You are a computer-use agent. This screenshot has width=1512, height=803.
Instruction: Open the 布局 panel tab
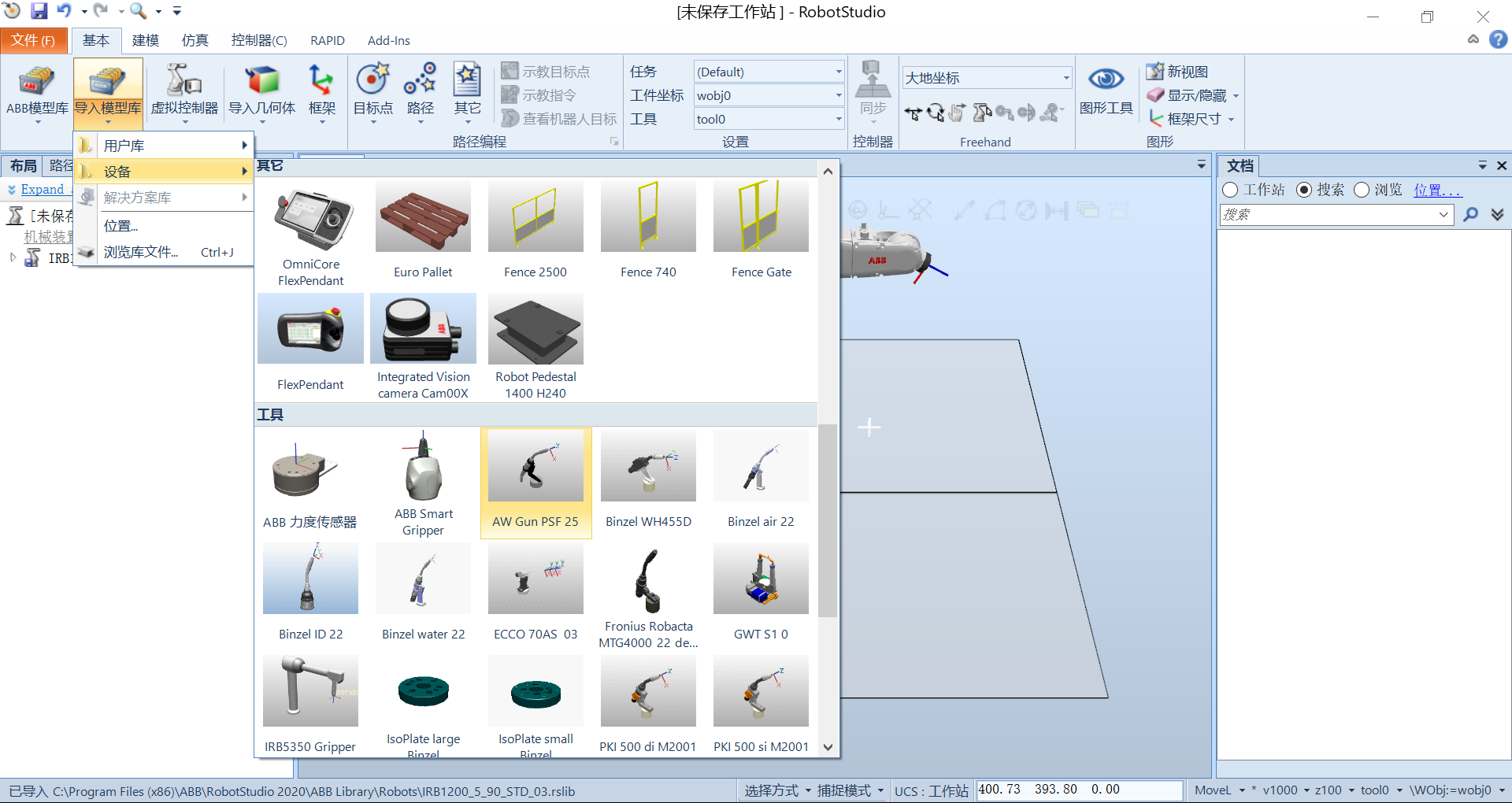point(23,166)
